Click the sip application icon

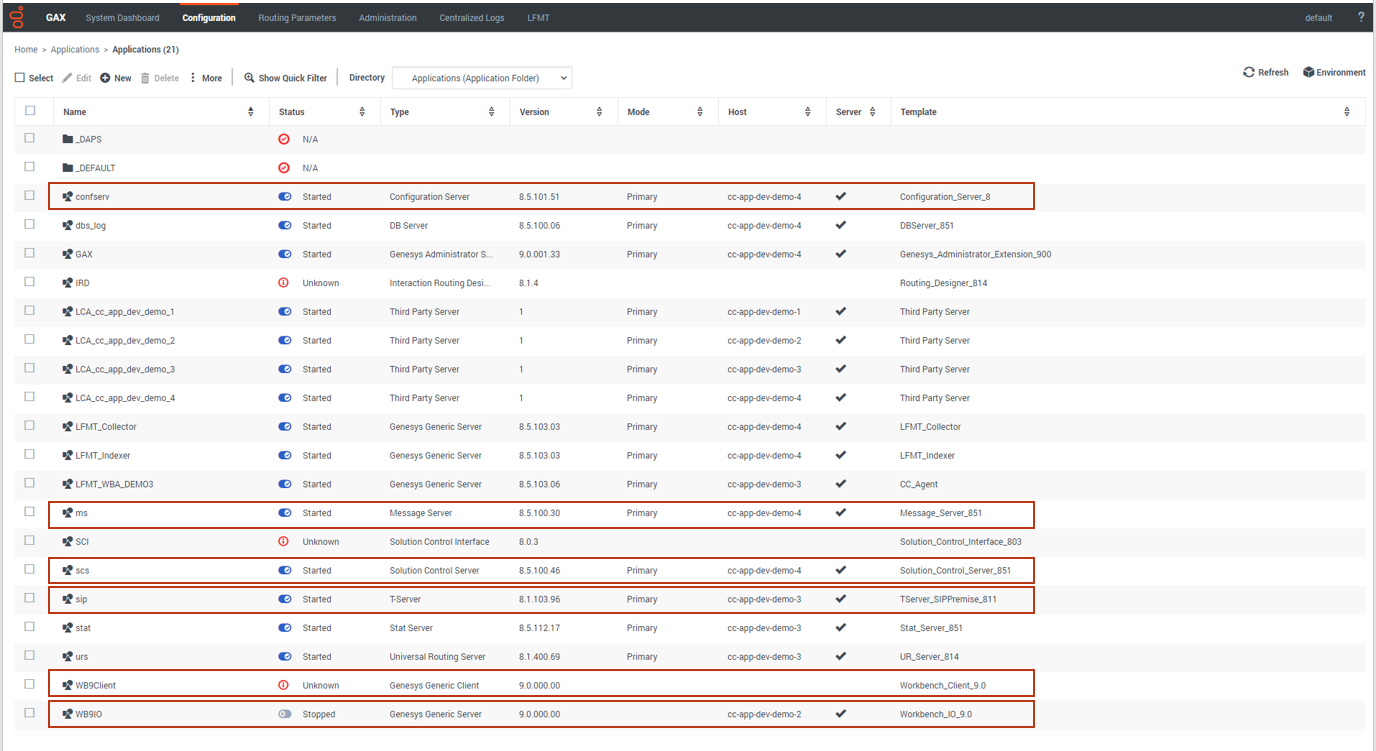pyautogui.click(x=68, y=599)
